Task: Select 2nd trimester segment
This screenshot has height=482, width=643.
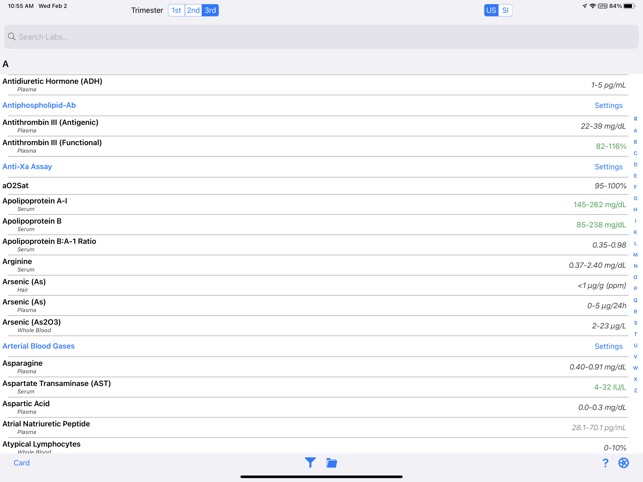Action: tap(193, 10)
